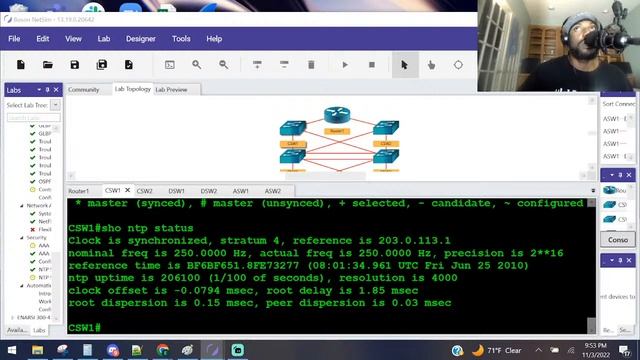Open the Labs panel options dropdown
Screen dimensions: 640x360
pyautogui.click(x=39, y=90)
